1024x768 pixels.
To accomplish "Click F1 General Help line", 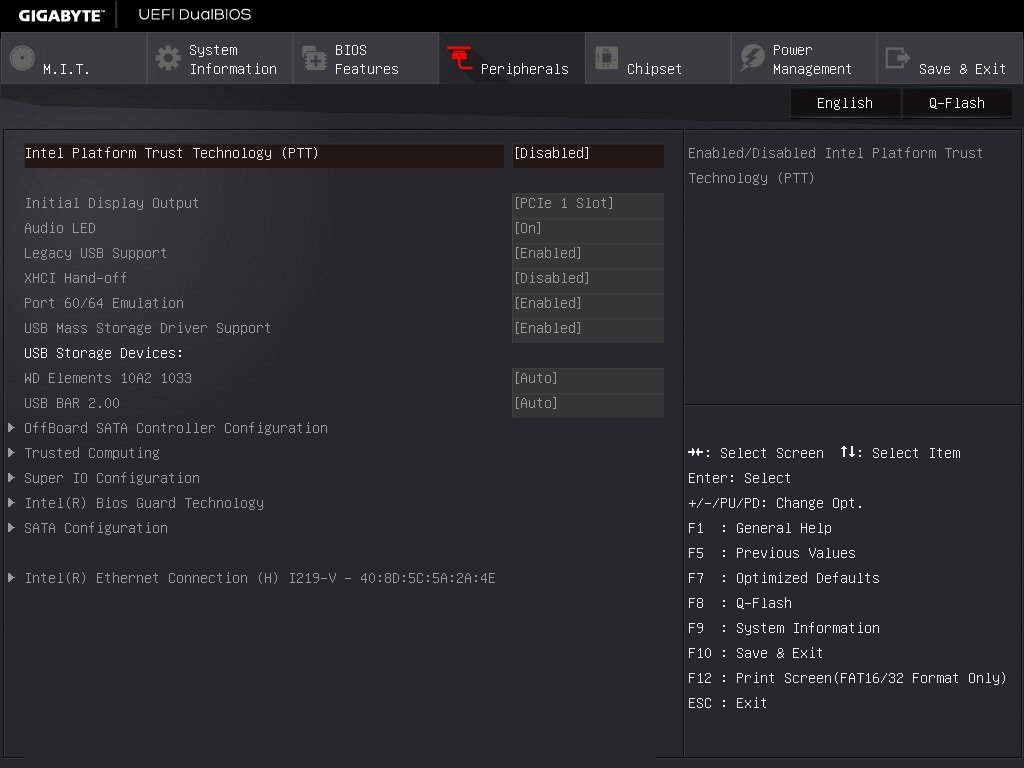I will (x=760, y=528).
